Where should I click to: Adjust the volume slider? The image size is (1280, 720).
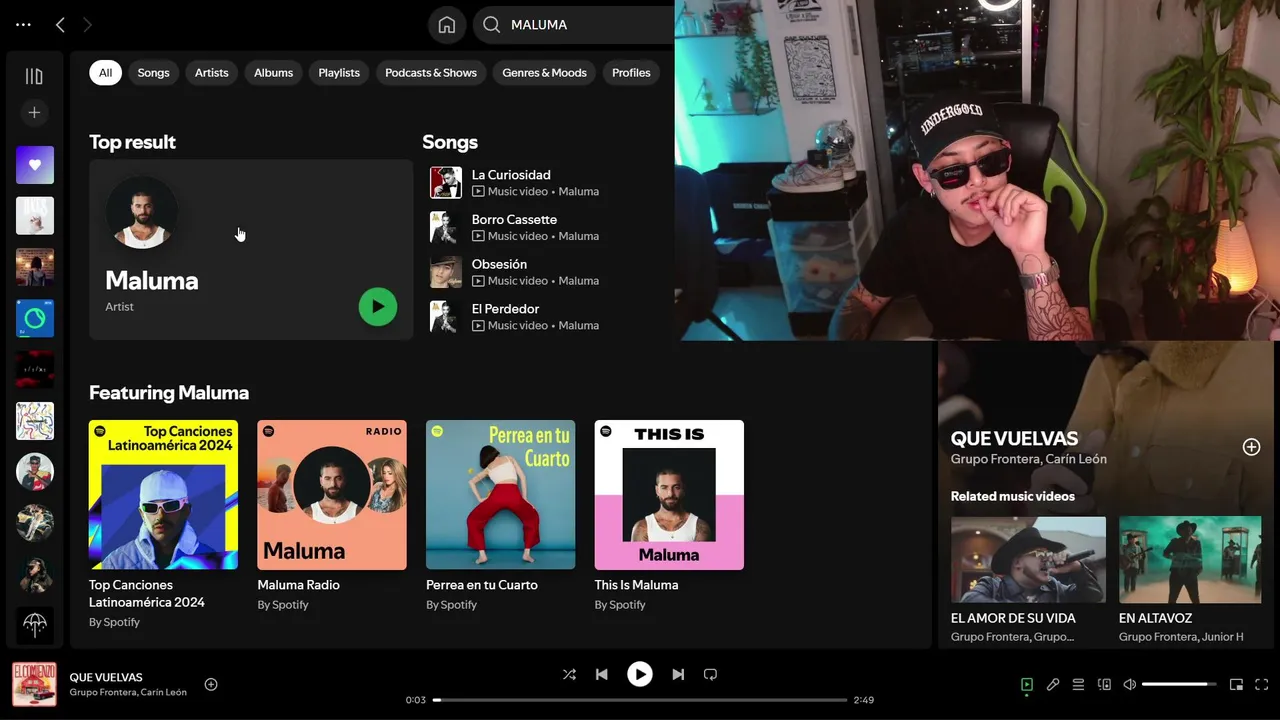click(x=1179, y=685)
